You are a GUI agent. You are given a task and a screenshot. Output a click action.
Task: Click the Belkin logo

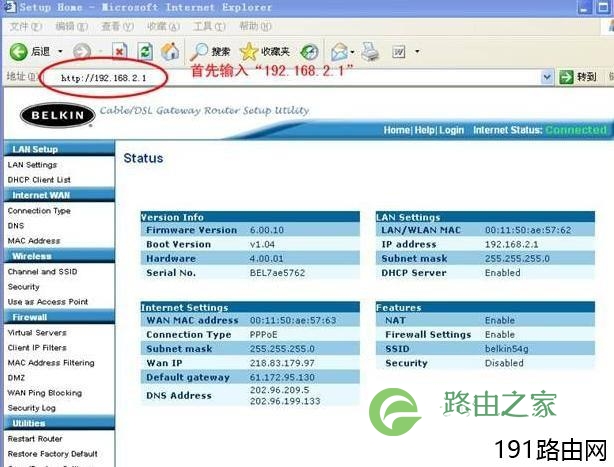tap(58, 115)
